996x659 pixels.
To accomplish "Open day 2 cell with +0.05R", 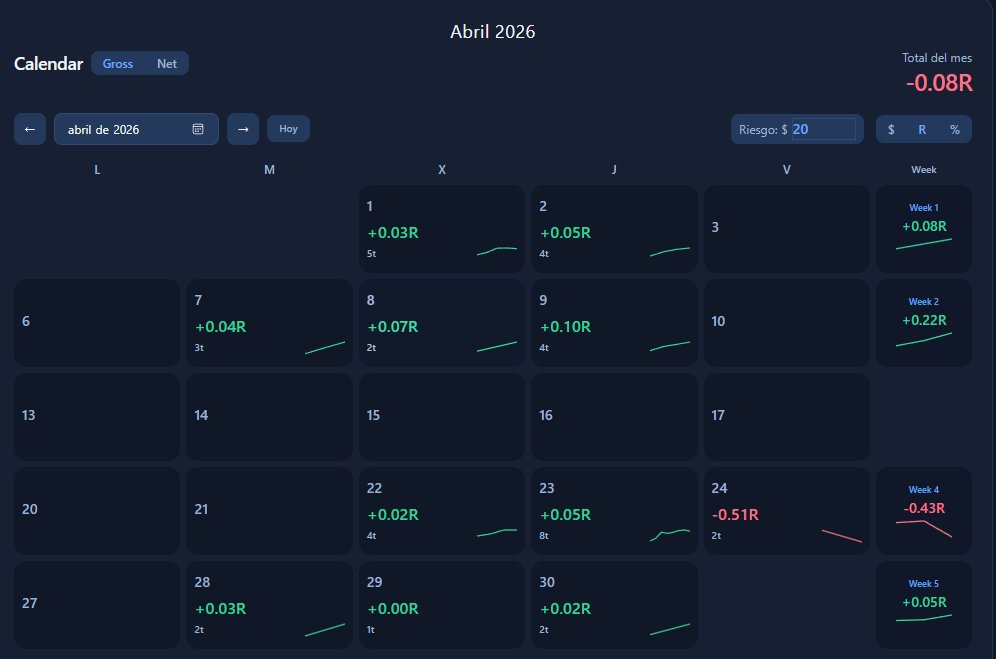I will (614, 229).
